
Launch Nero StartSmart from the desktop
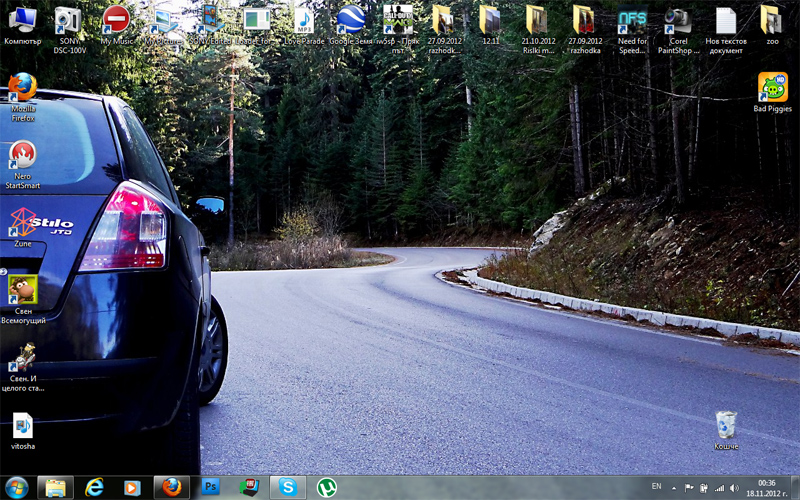(x=22, y=155)
